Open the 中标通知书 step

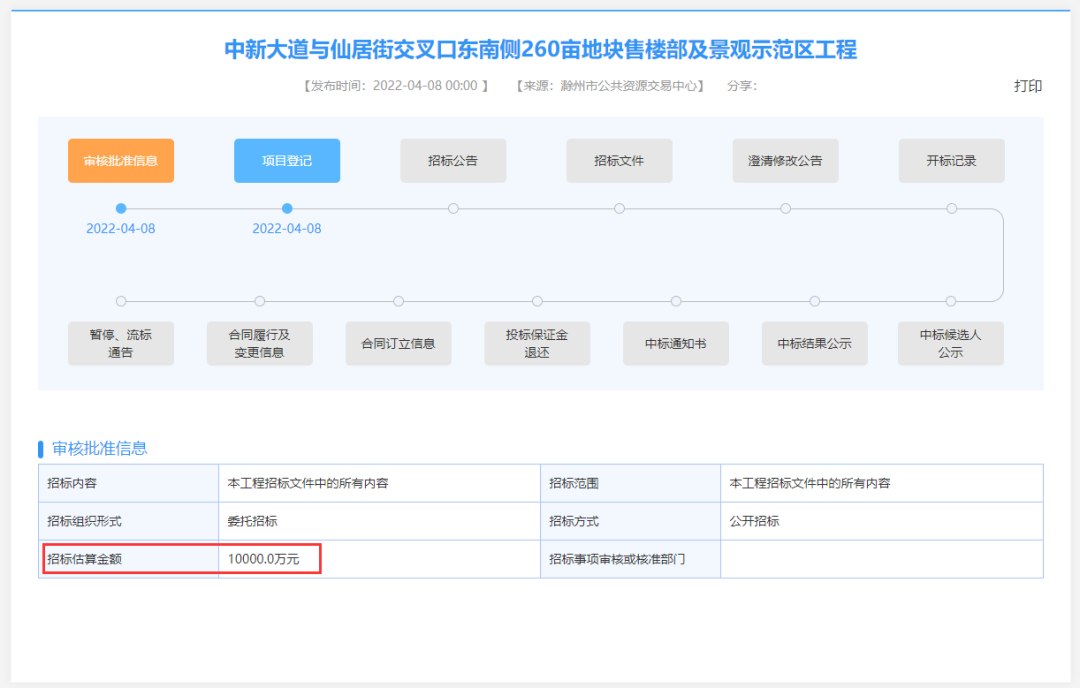coord(676,343)
